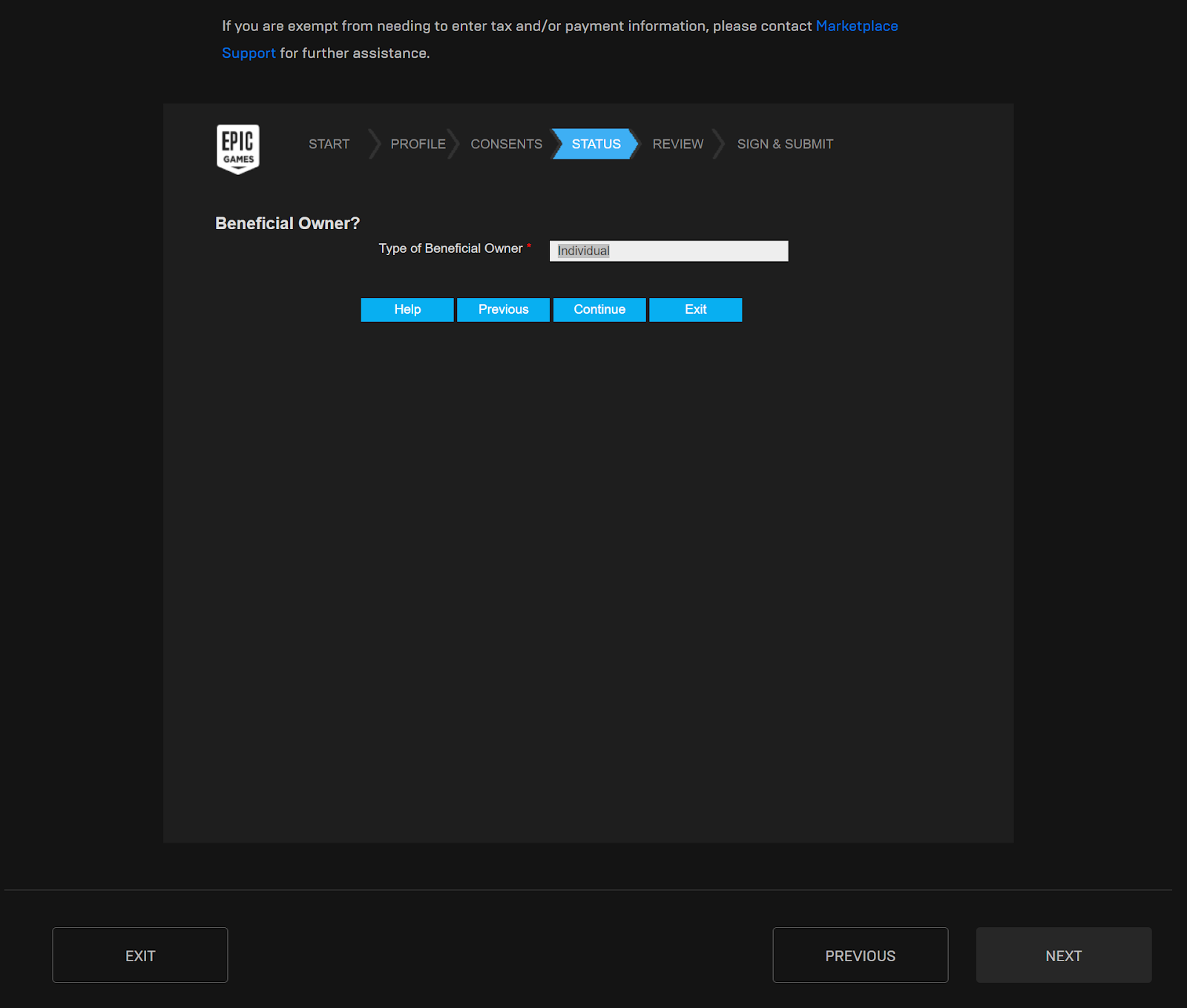
Task: Go to the REVIEW step
Action: (x=678, y=144)
